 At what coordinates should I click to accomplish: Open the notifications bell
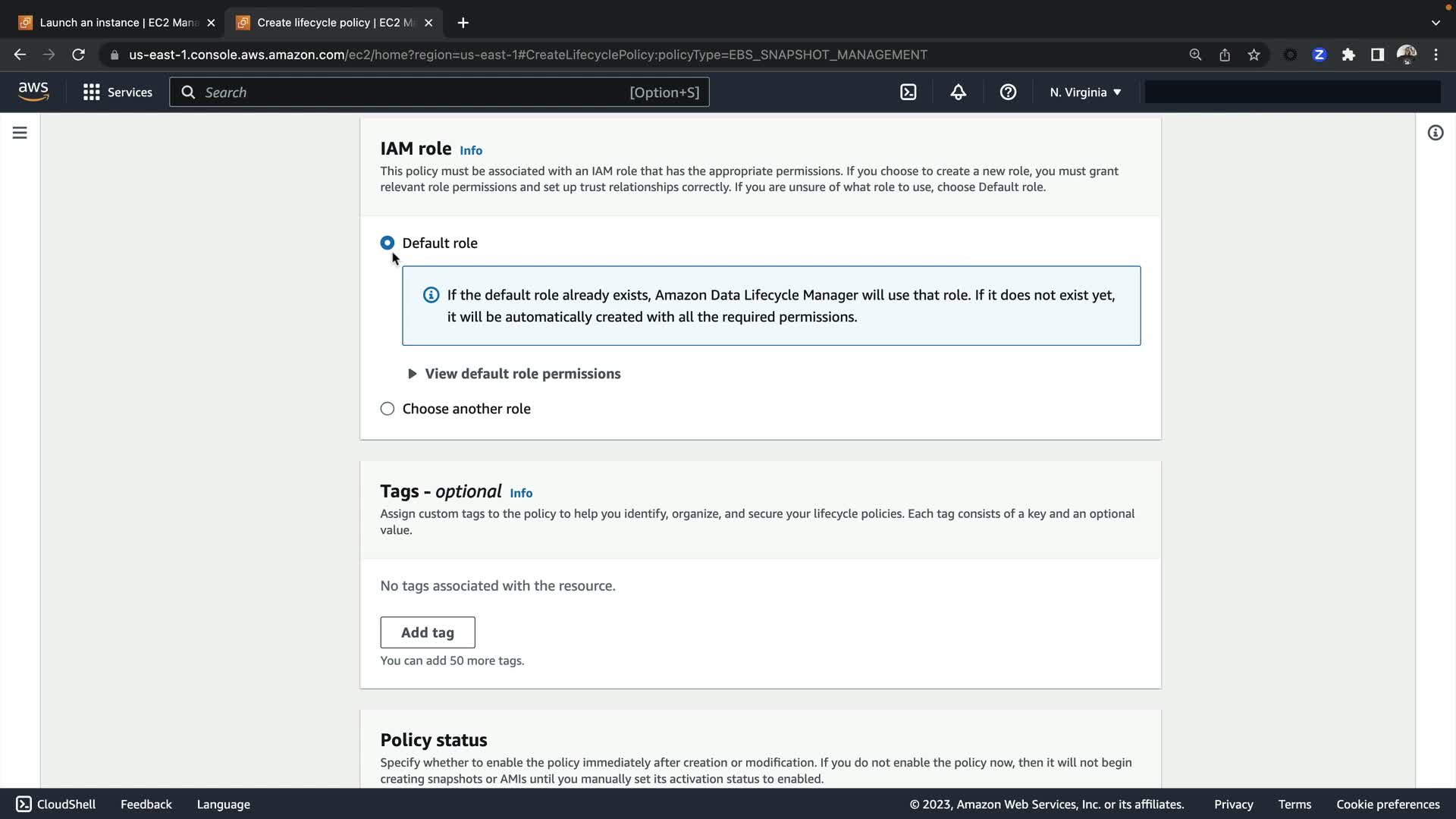[x=958, y=93]
